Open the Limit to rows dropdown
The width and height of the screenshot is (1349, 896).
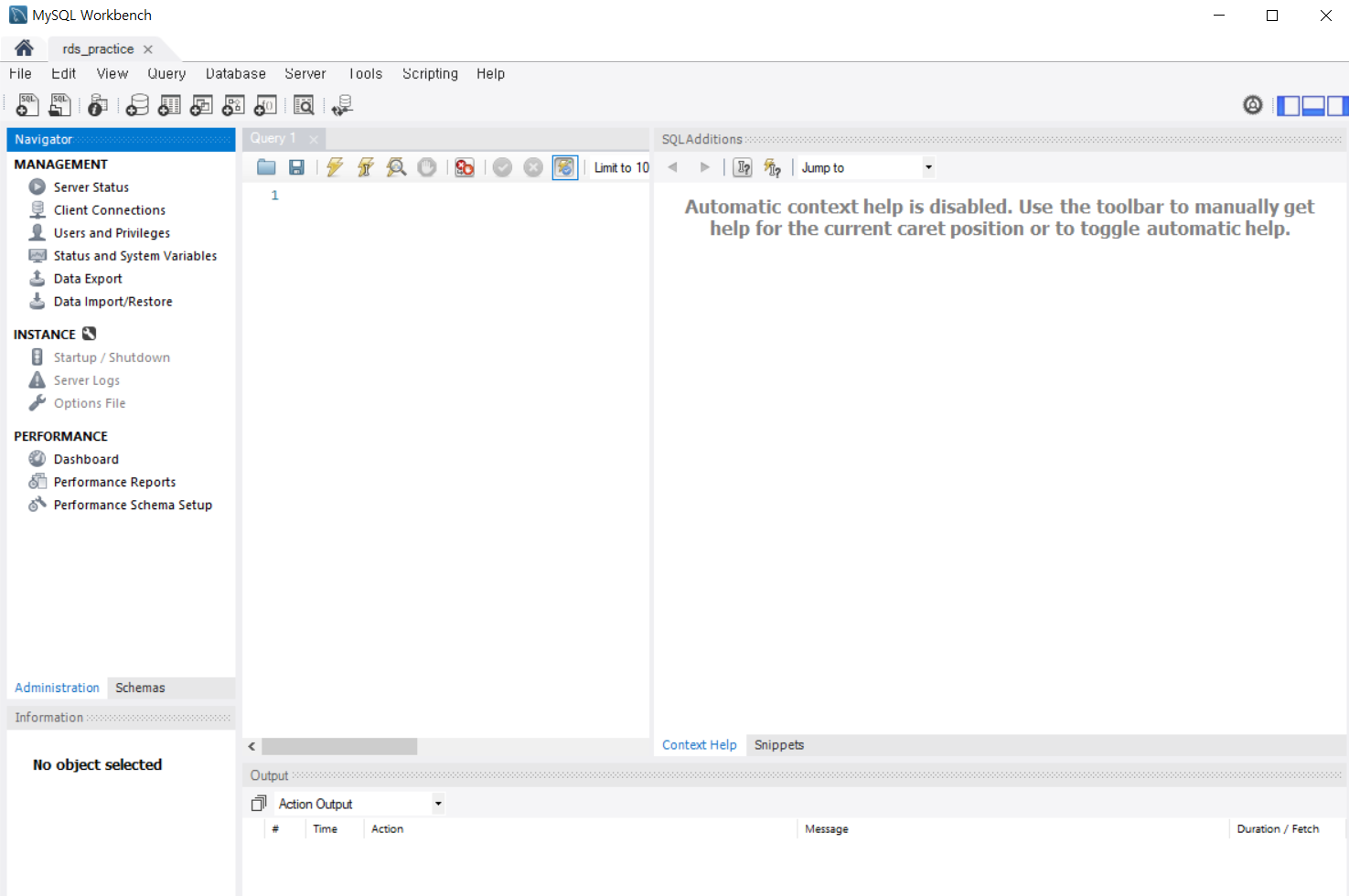coord(621,167)
